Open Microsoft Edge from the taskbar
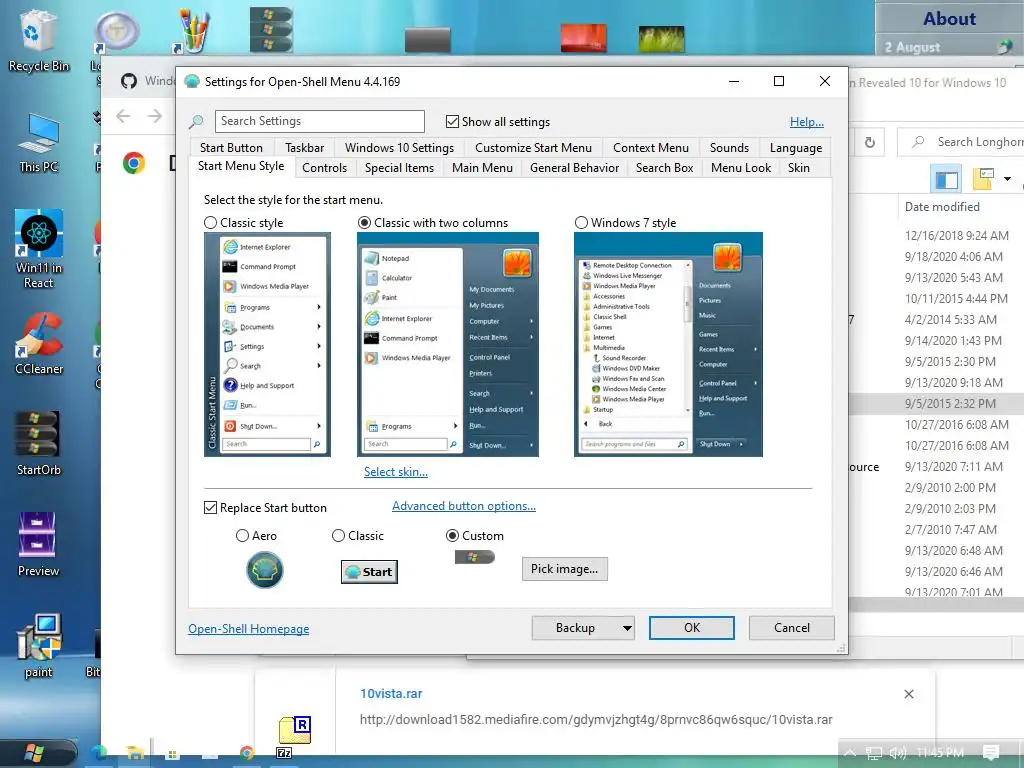Image resolution: width=1024 pixels, height=768 pixels. pyautogui.click(x=99, y=754)
